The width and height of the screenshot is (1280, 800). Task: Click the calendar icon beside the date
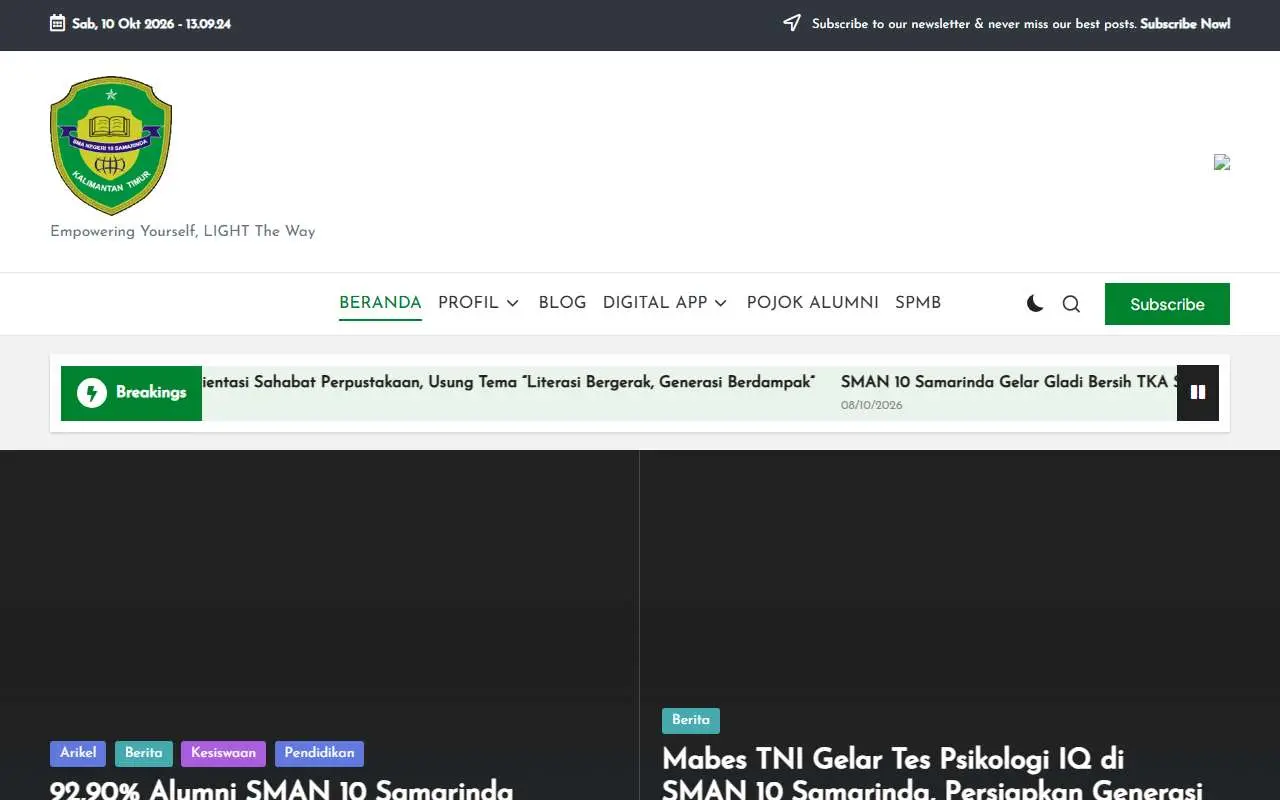coord(58,23)
